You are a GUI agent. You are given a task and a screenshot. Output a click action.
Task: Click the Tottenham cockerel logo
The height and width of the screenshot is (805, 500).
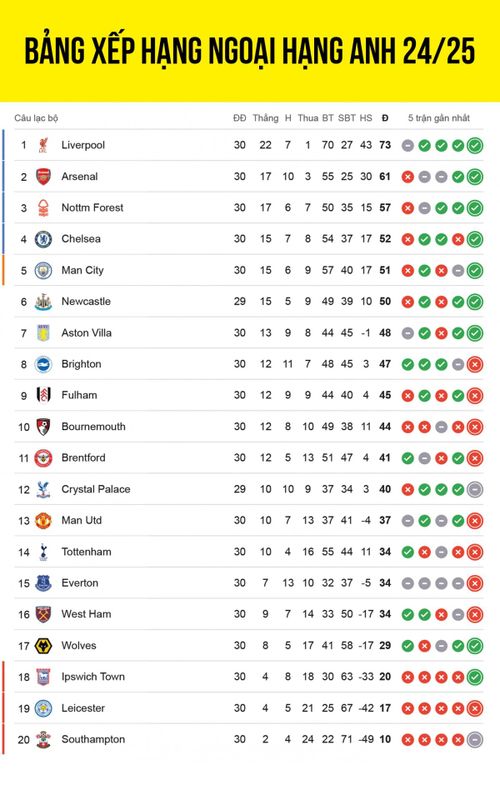[43, 552]
